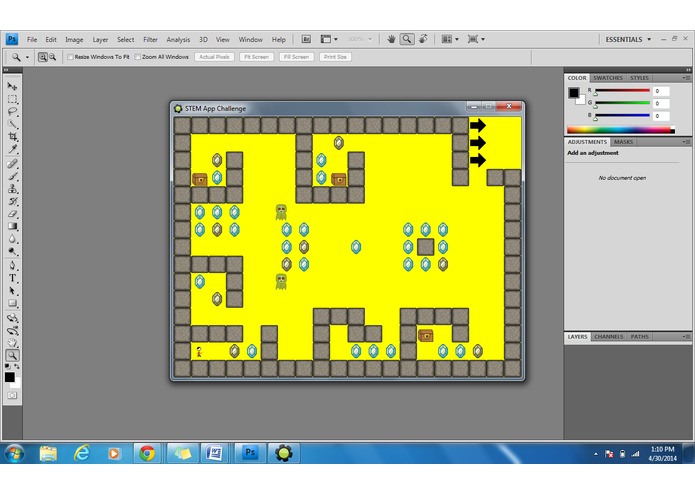This screenshot has width=695, height=494.
Task: Switch to the Masks tab
Action: tap(623, 142)
